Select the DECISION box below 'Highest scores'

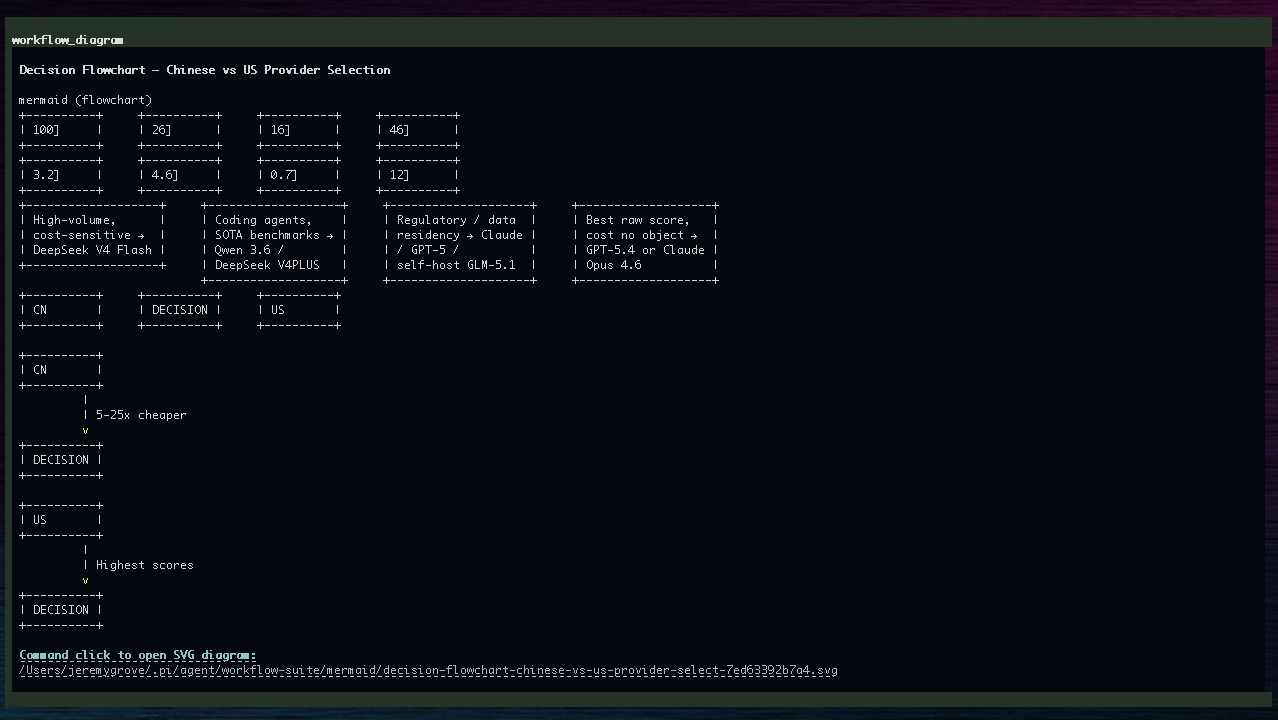click(x=61, y=610)
